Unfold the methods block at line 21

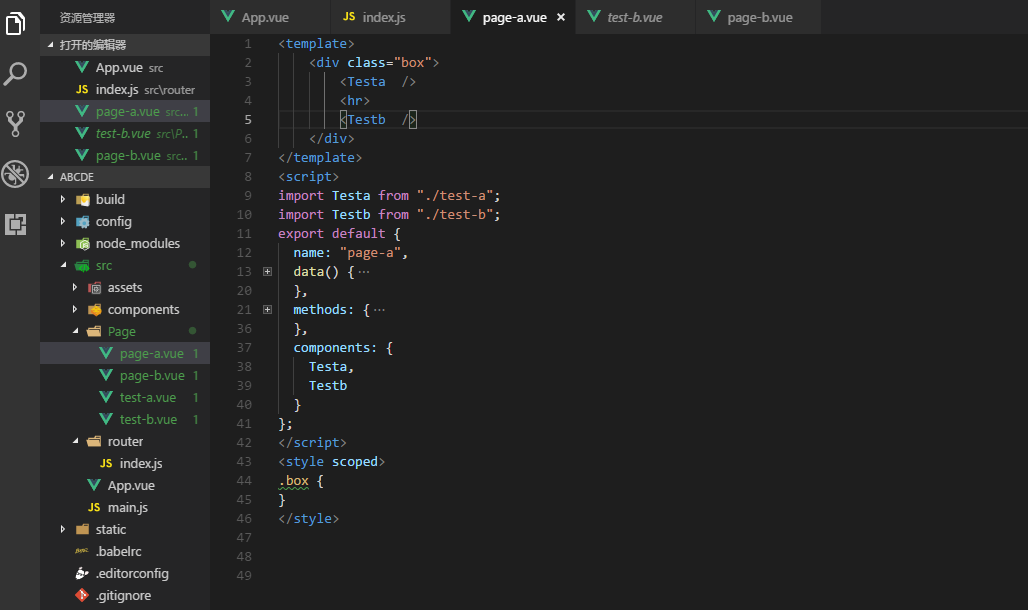[267, 310]
